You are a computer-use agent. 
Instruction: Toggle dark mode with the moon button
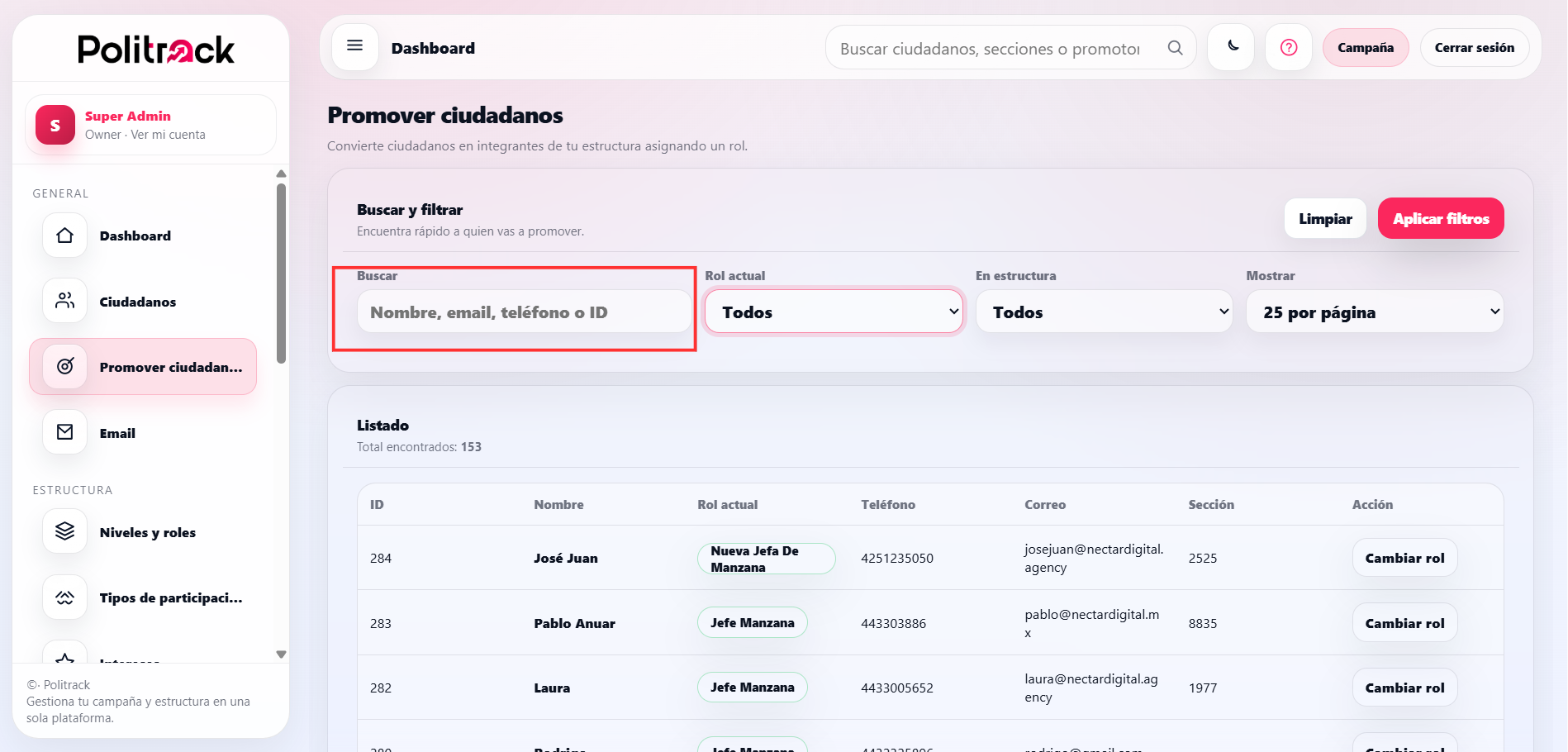(x=1230, y=47)
